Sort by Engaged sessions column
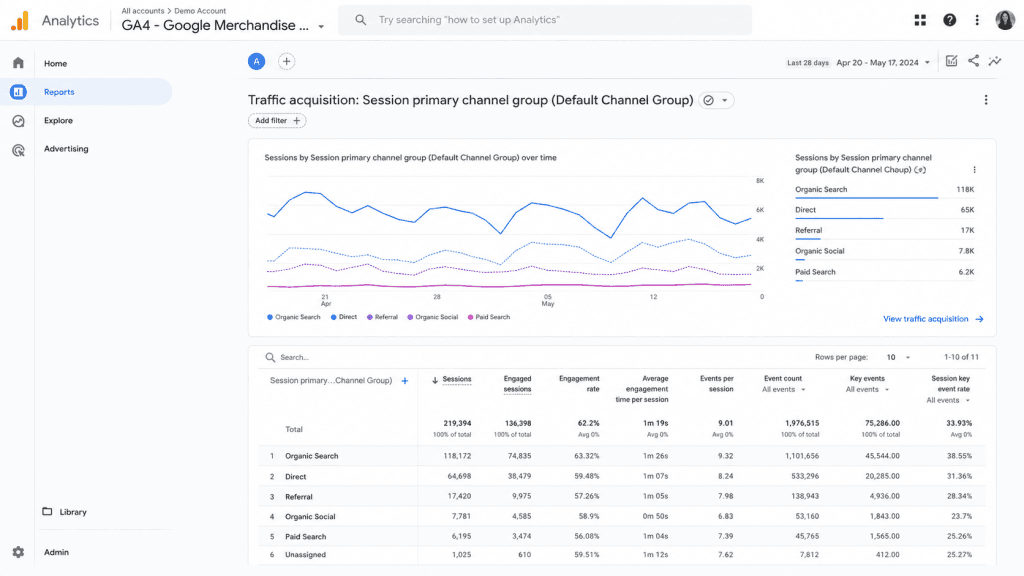The height and width of the screenshot is (576, 1024). coord(517,384)
